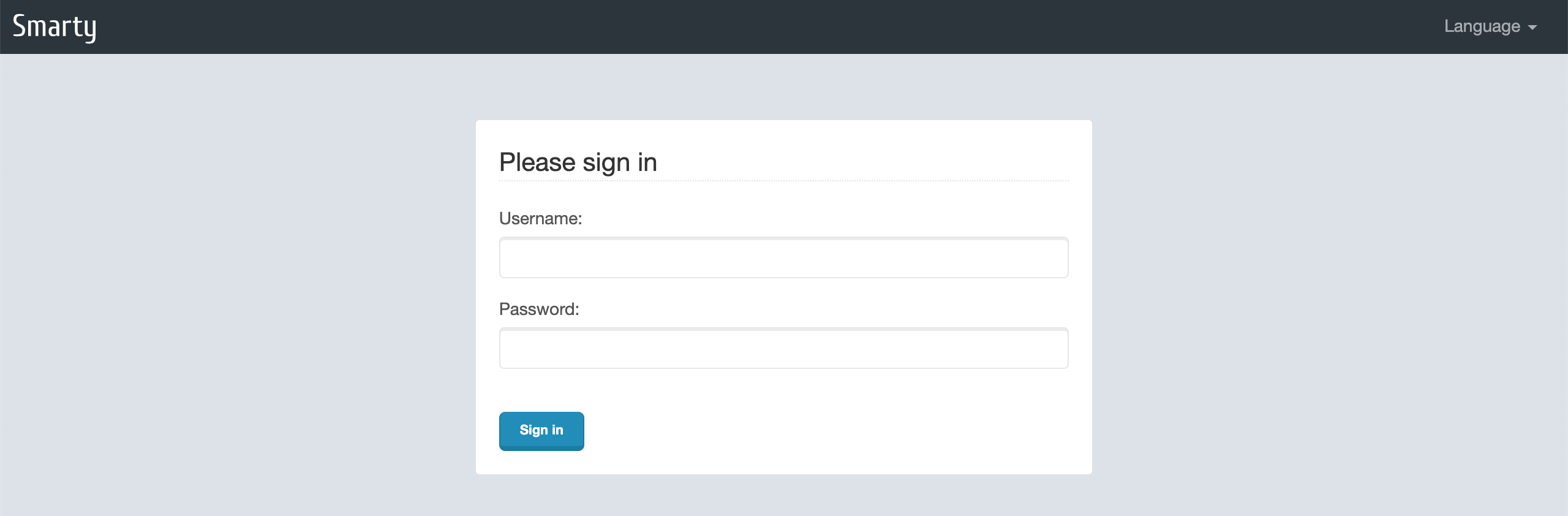Place cursor in the Username box

tap(783, 257)
